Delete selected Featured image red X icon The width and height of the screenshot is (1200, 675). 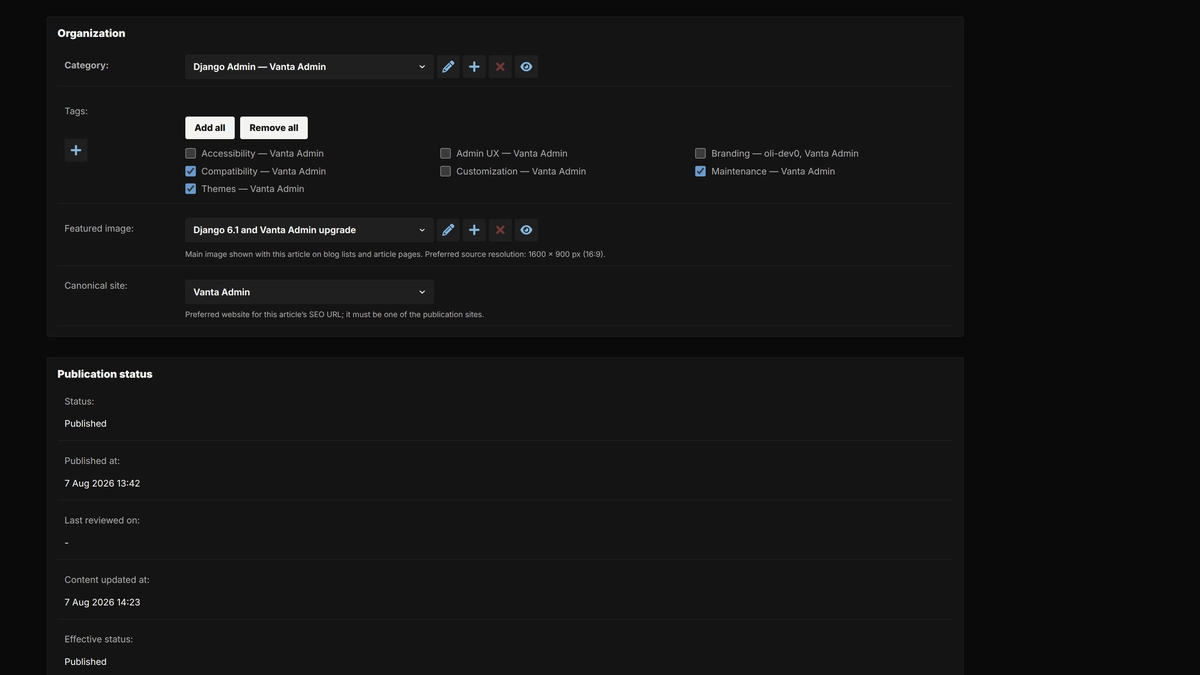(x=500, y=230)
